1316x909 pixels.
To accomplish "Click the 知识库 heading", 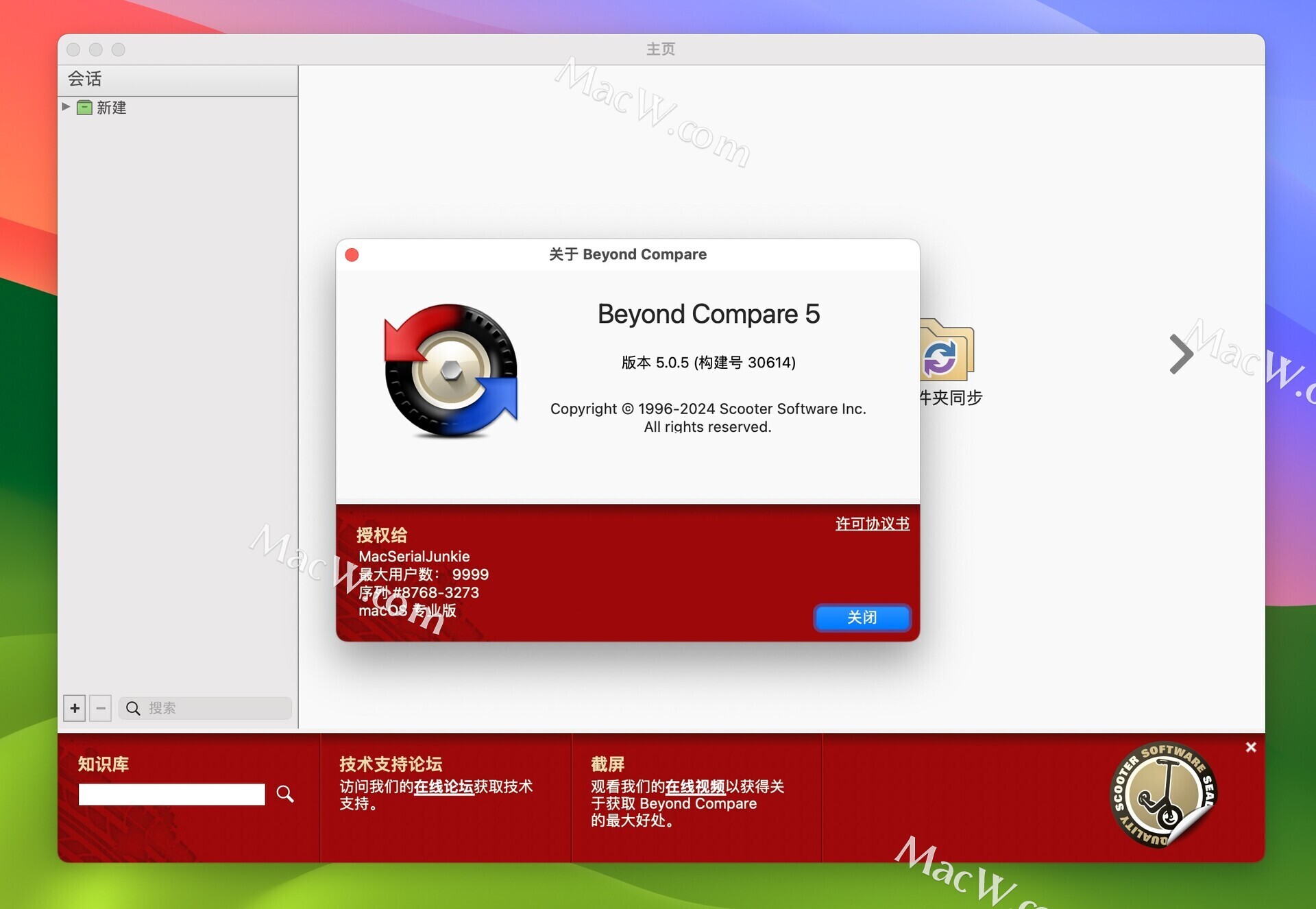I will coord(103,764).
